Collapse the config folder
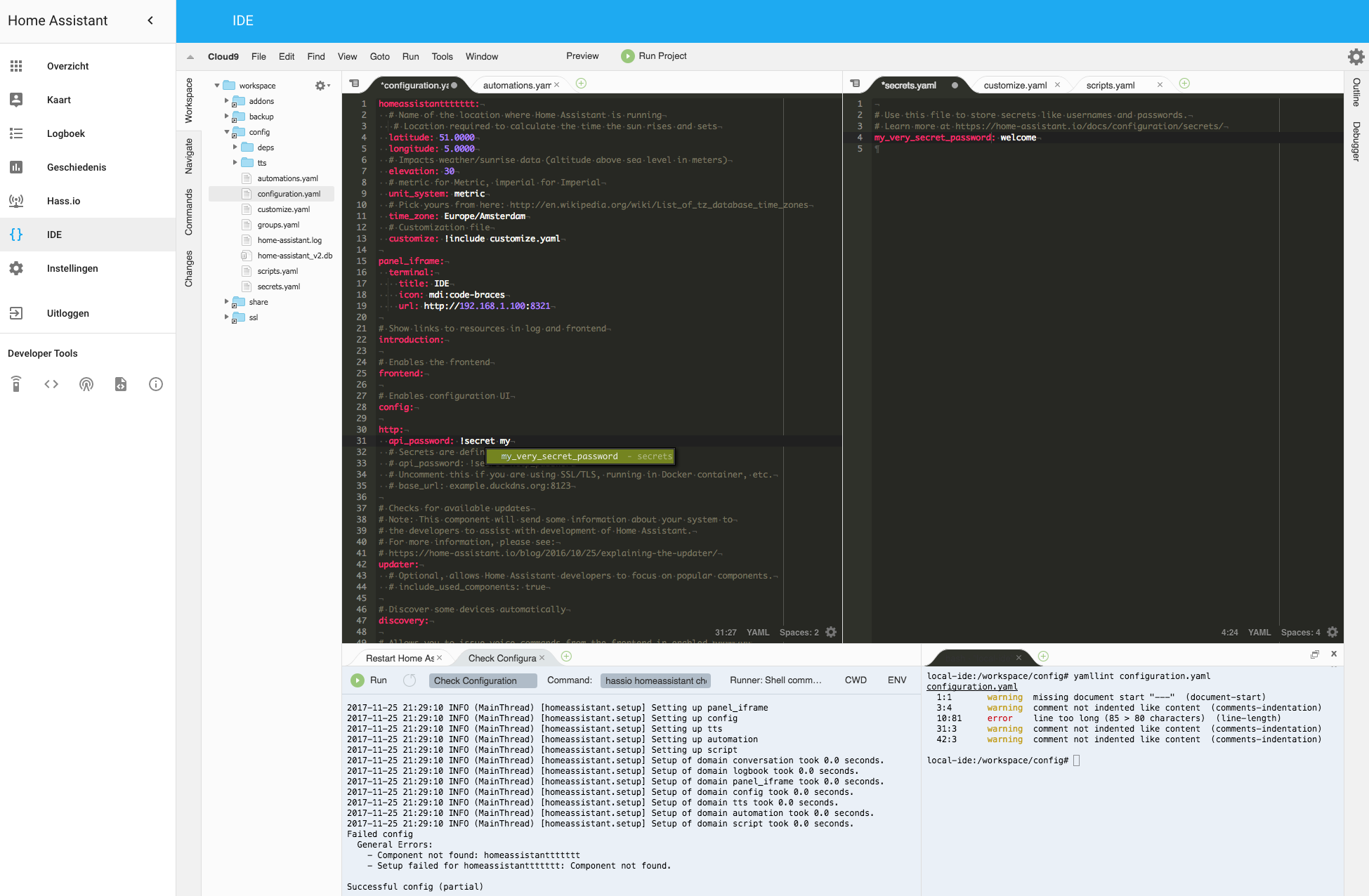 pyautogui.click(x=226, y=132)
